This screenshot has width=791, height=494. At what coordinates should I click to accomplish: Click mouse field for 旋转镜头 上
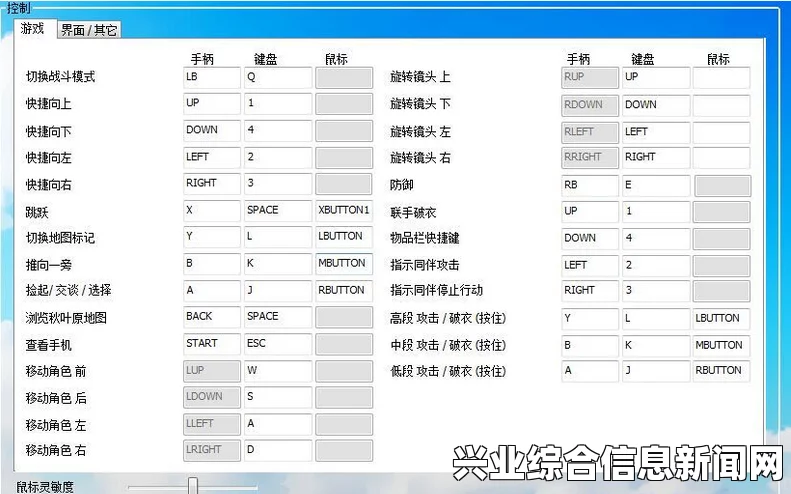pyautogui.click(x=721, y=78)
